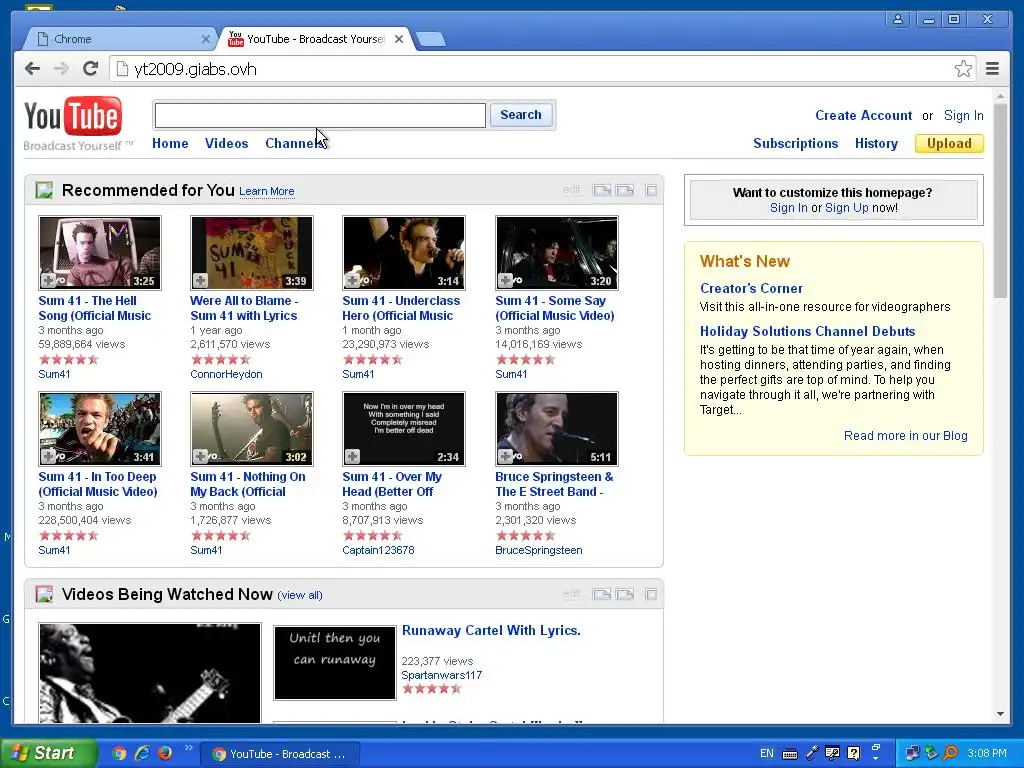Screen dimensions: 1024x768
Task: Open the Channels navigation link
Action: 294,143
